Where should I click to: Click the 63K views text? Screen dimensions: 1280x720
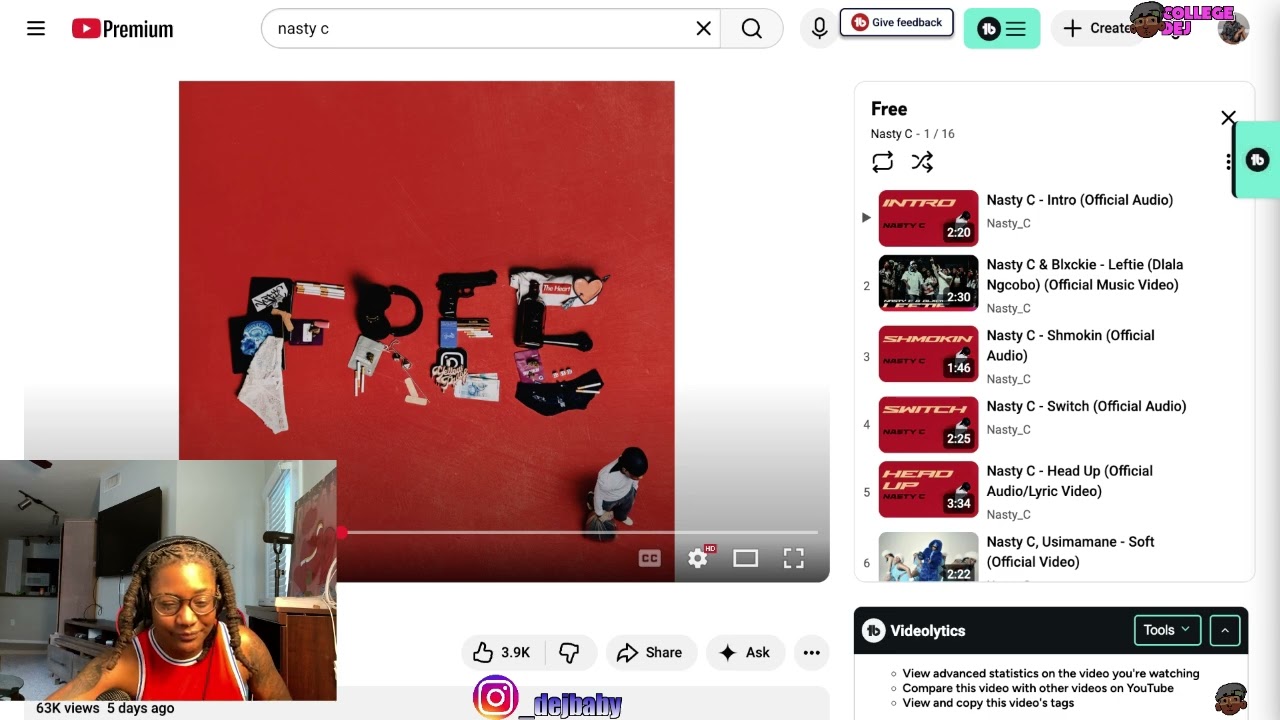coord(68,708)
